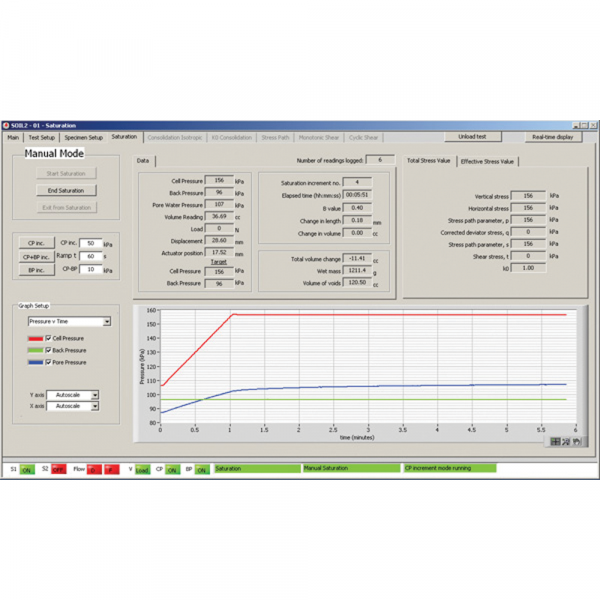This screenshot has height=600, width=600.
Task: Click the CP ON status indicator
Action: (172, 468)
